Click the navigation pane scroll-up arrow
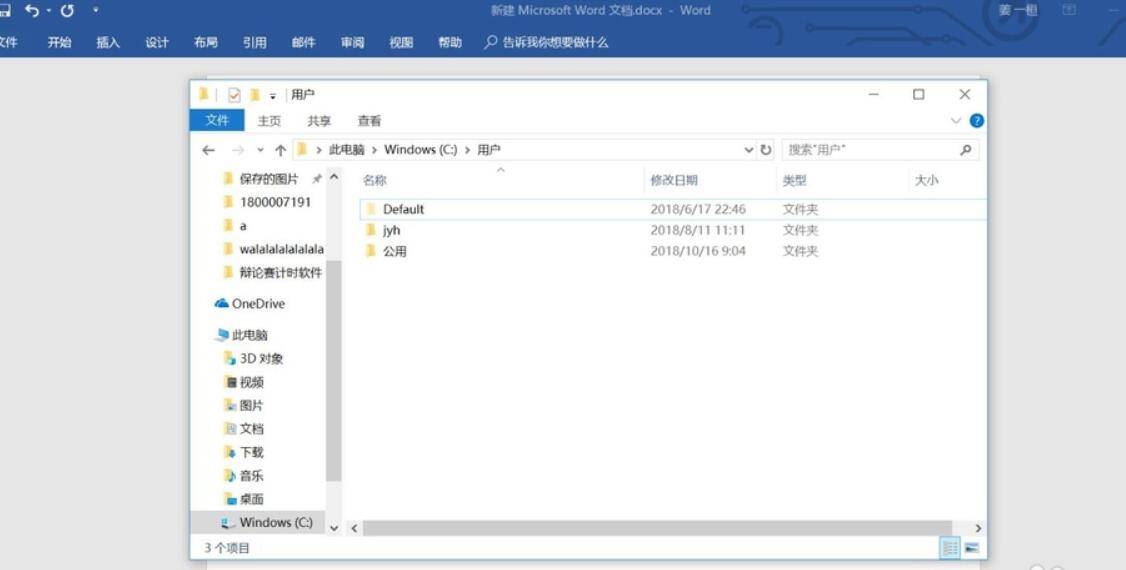1126x570 pixels. [x=334, y=177]
